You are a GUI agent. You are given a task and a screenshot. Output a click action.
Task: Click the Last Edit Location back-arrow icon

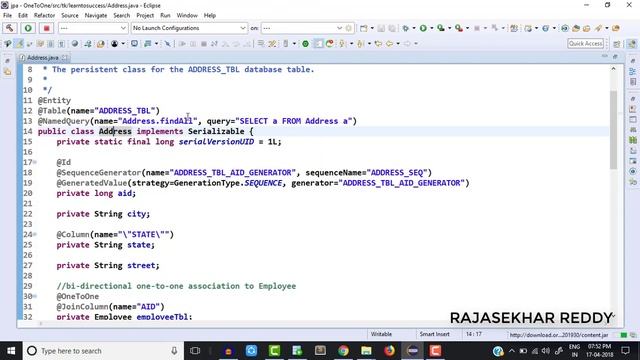[x=378, y=44]
